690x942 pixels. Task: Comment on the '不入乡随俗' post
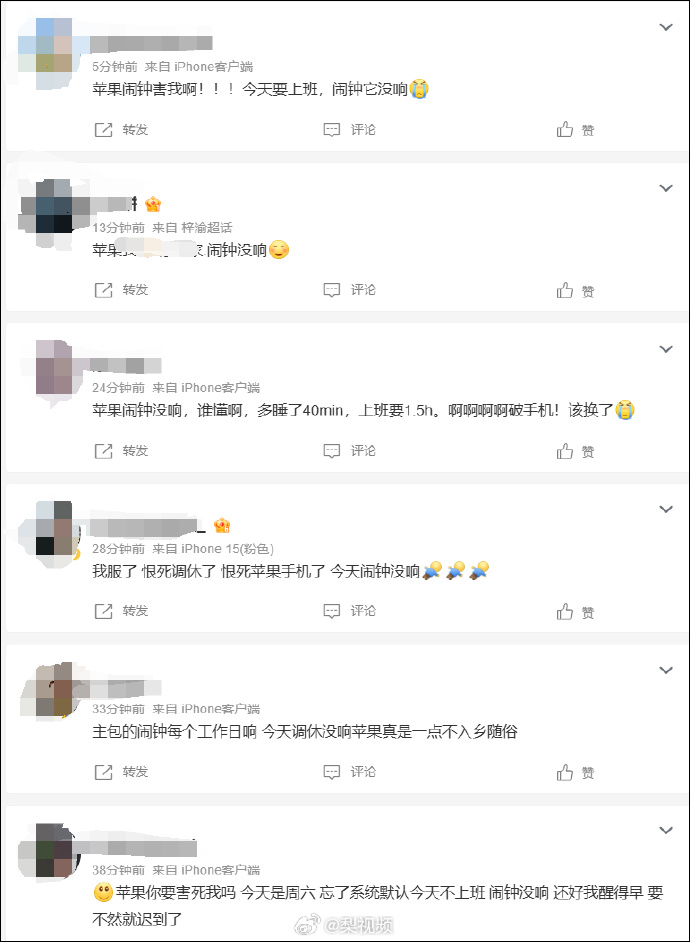click(350, 771)
